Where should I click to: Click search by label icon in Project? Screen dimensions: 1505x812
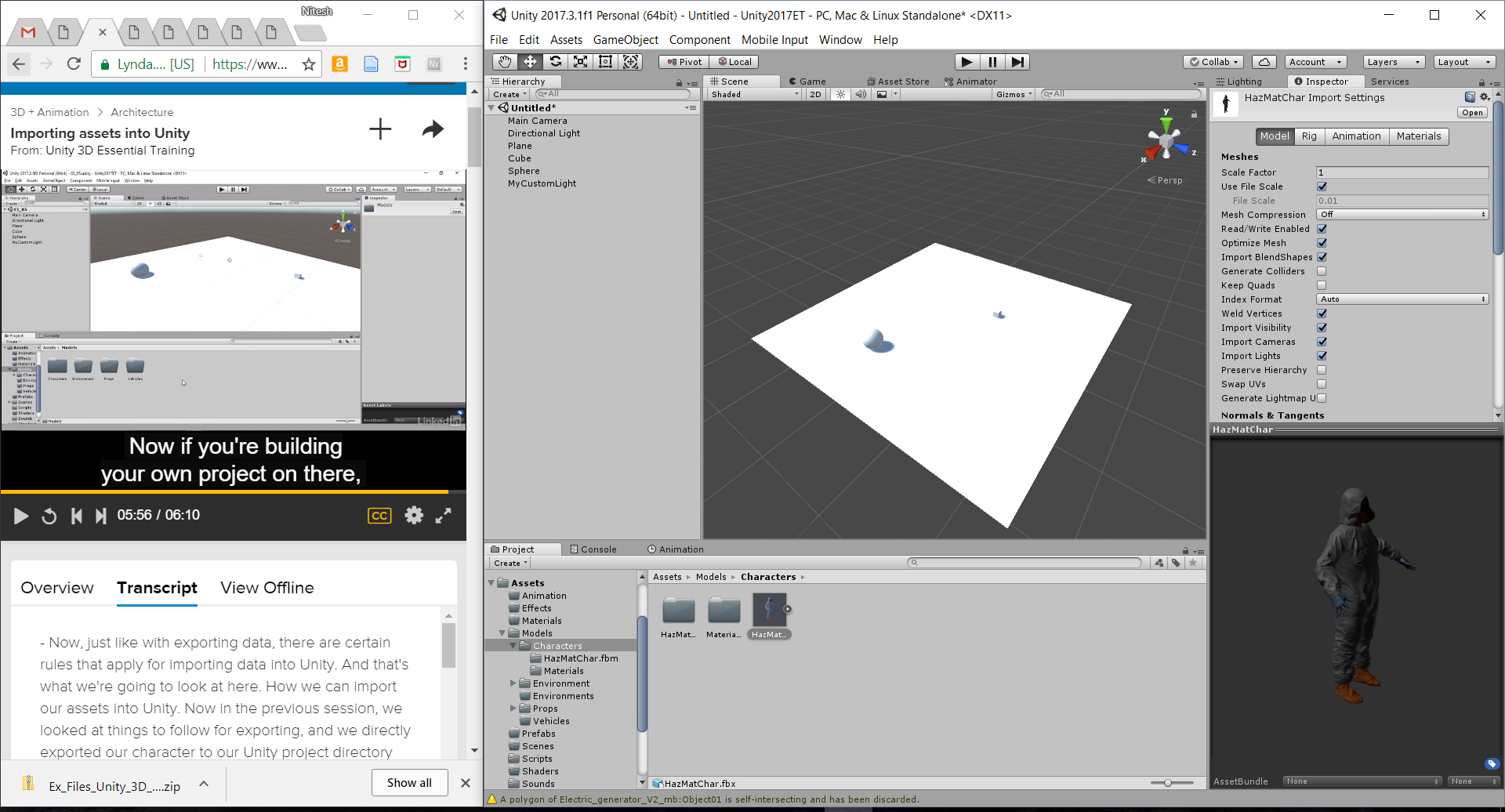1176,563
